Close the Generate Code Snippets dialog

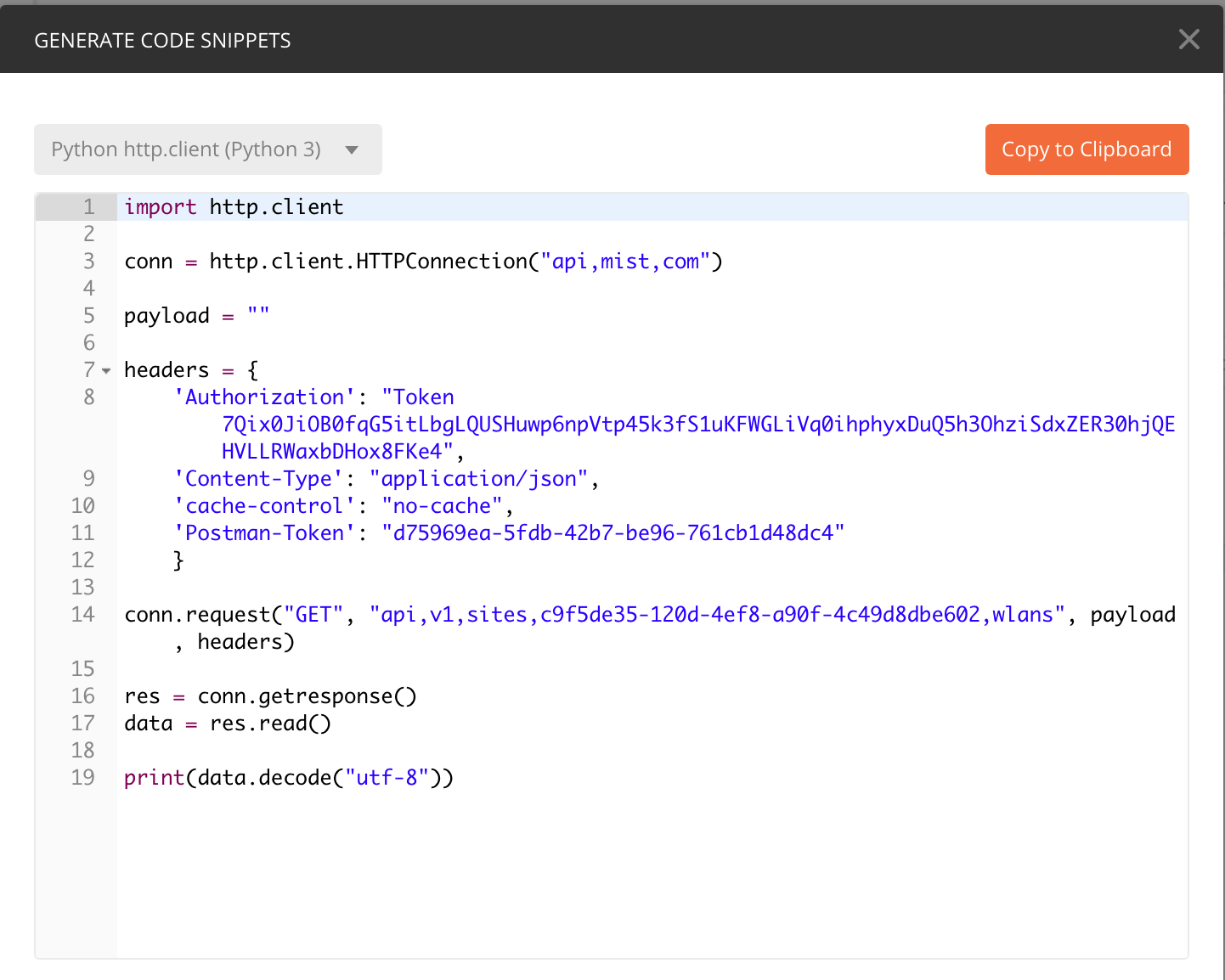tap(1188, 39)
